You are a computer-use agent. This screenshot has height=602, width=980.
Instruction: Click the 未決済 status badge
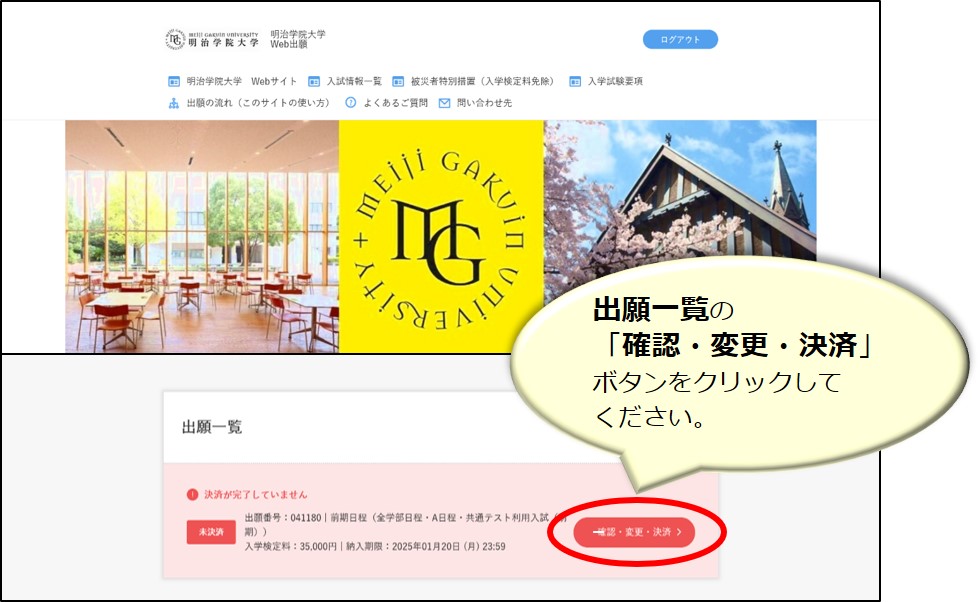(x=211, y=532)
